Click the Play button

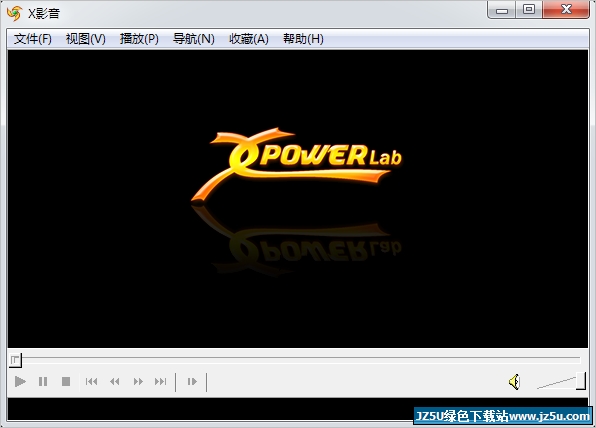pyautogui.click(x=20, y=381)
